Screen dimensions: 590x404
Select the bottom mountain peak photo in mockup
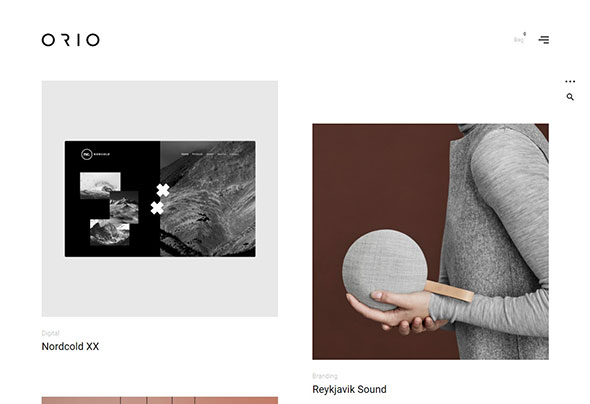coord(109,232)
